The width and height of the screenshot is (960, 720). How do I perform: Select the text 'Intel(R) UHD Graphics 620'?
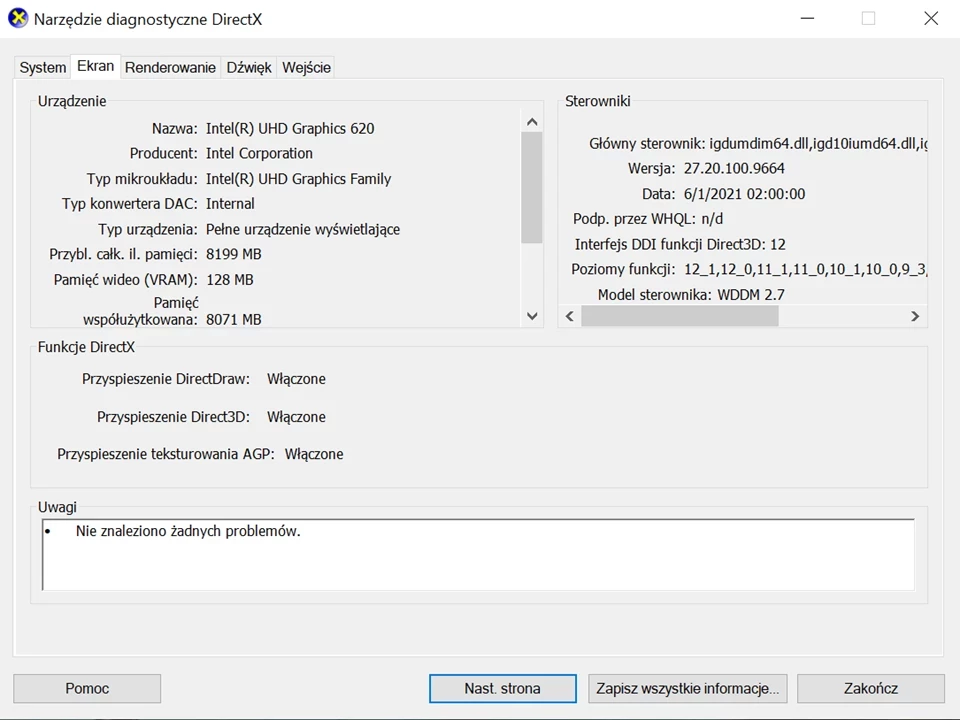click(290, 129)
